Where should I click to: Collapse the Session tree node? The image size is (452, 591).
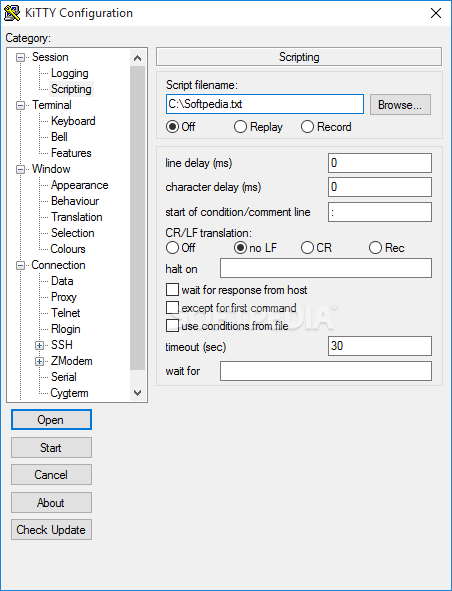[20, 58]
